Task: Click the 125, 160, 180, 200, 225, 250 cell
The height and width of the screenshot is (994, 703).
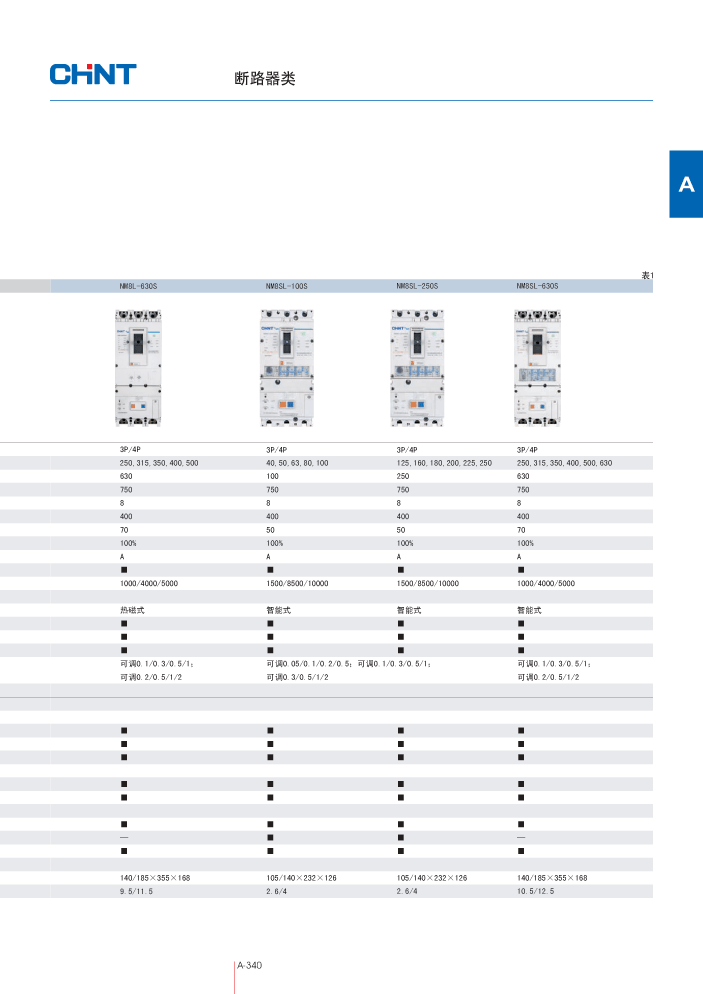Action: (444, 463)
